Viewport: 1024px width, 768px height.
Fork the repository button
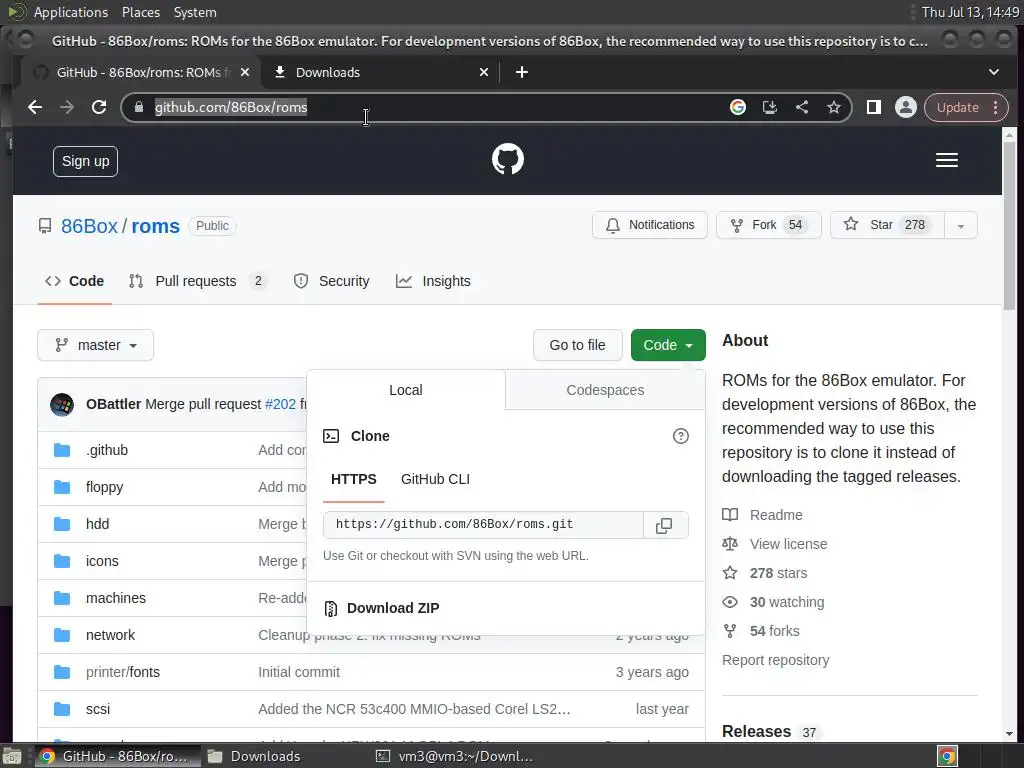click(x=769, y=225)
